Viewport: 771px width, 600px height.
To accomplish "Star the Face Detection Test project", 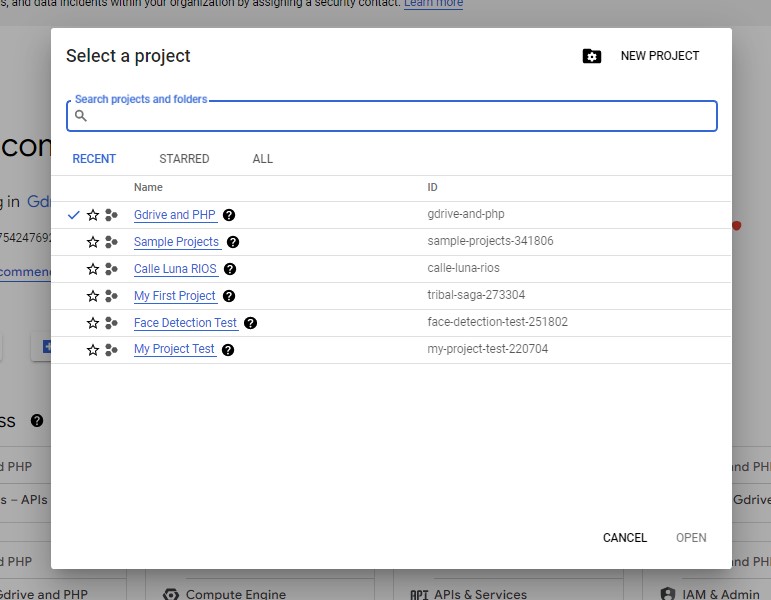I will [92, 323].
